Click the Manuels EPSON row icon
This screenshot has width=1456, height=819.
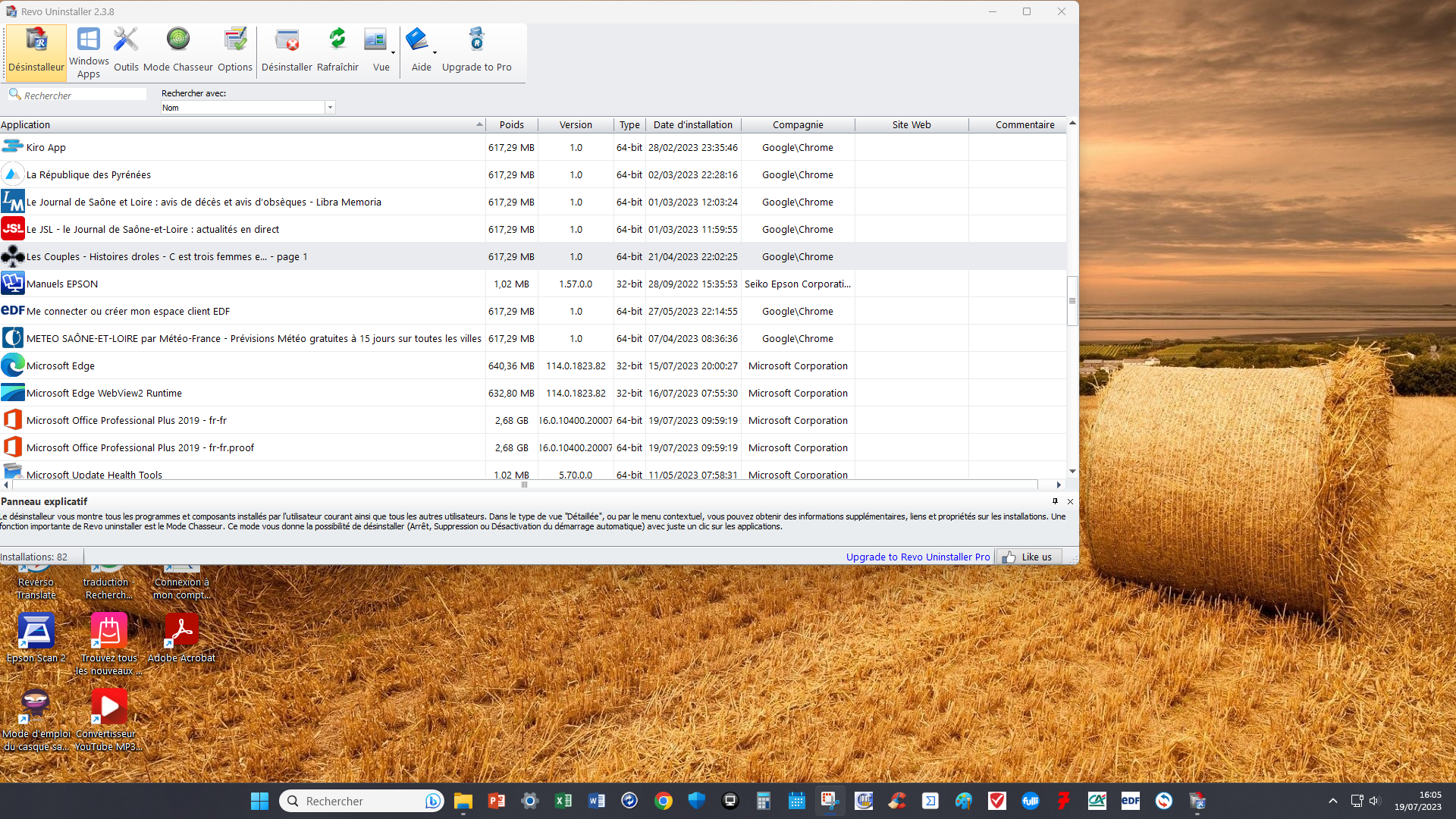(12, 283)
